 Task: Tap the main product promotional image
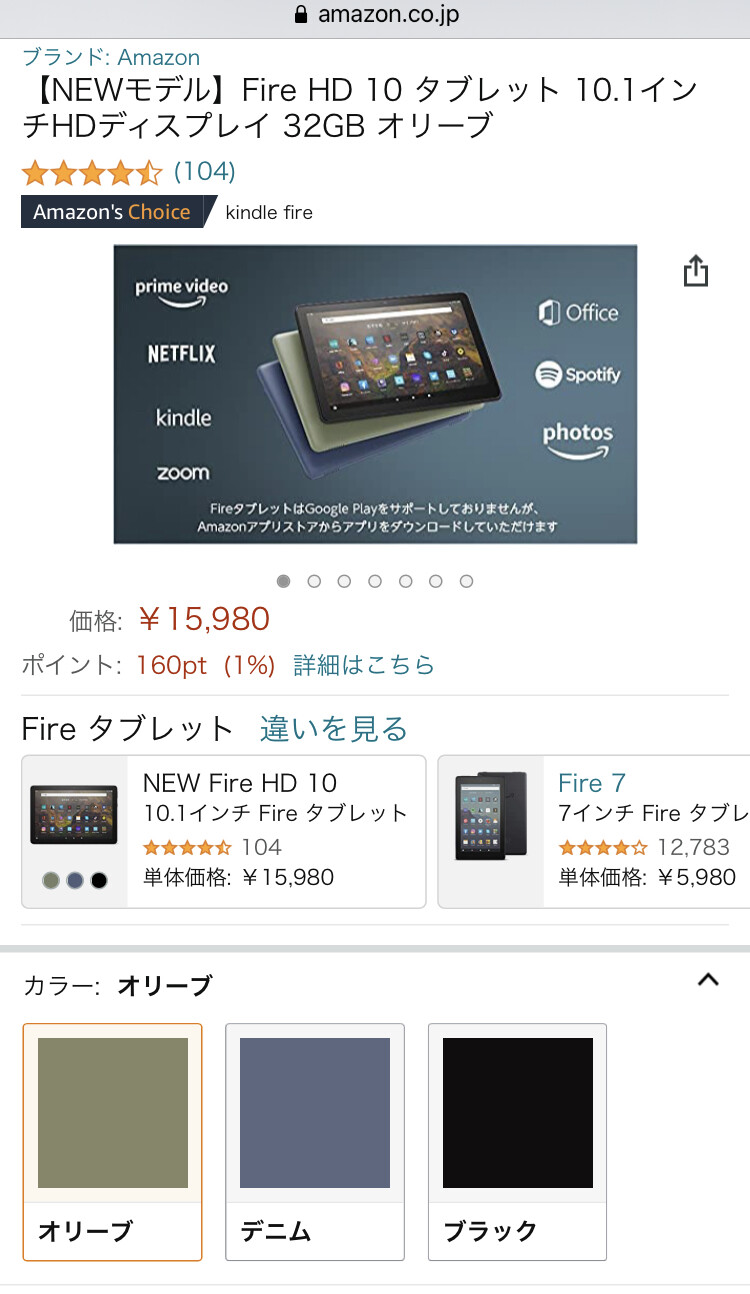point(375,394)
